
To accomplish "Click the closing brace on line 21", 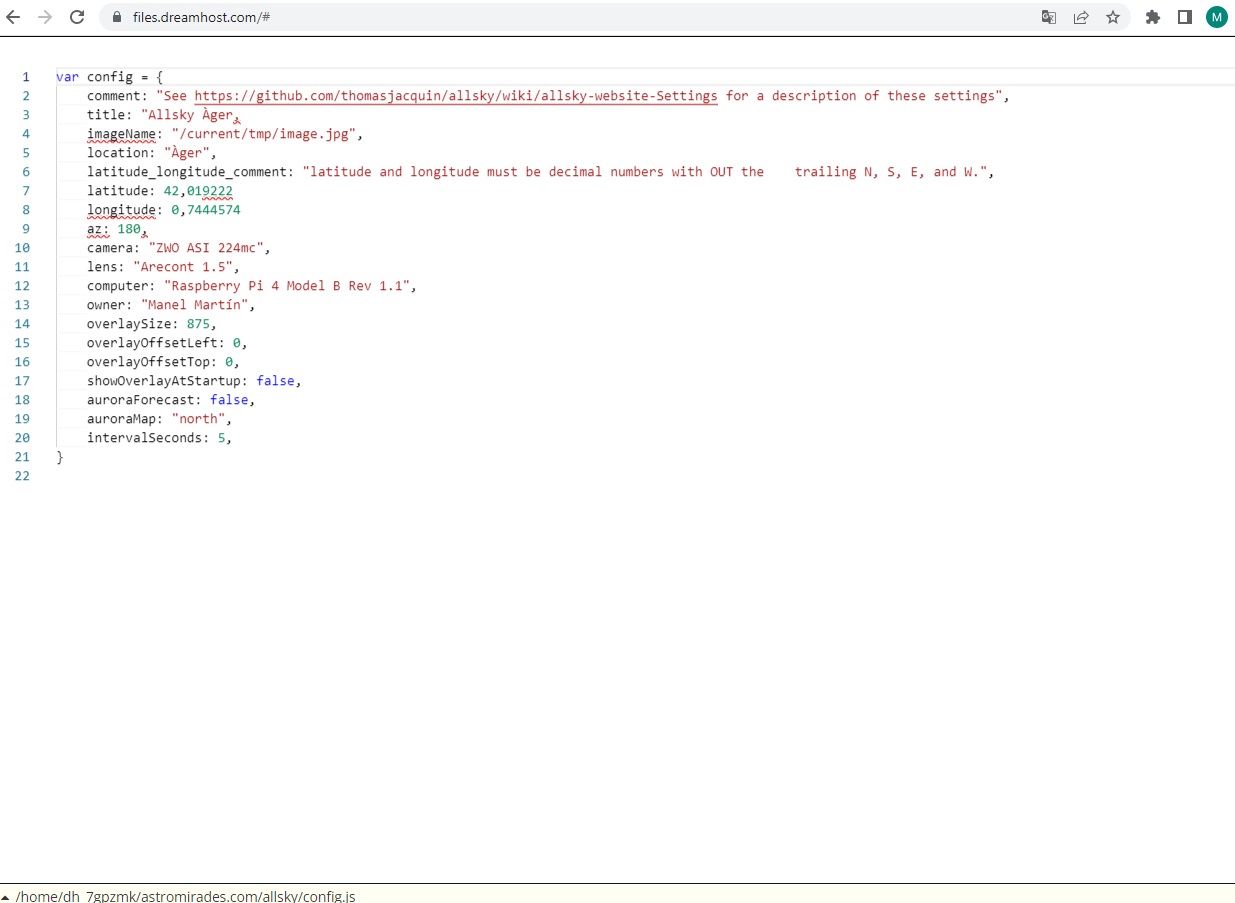I will (x=60, y=457).
